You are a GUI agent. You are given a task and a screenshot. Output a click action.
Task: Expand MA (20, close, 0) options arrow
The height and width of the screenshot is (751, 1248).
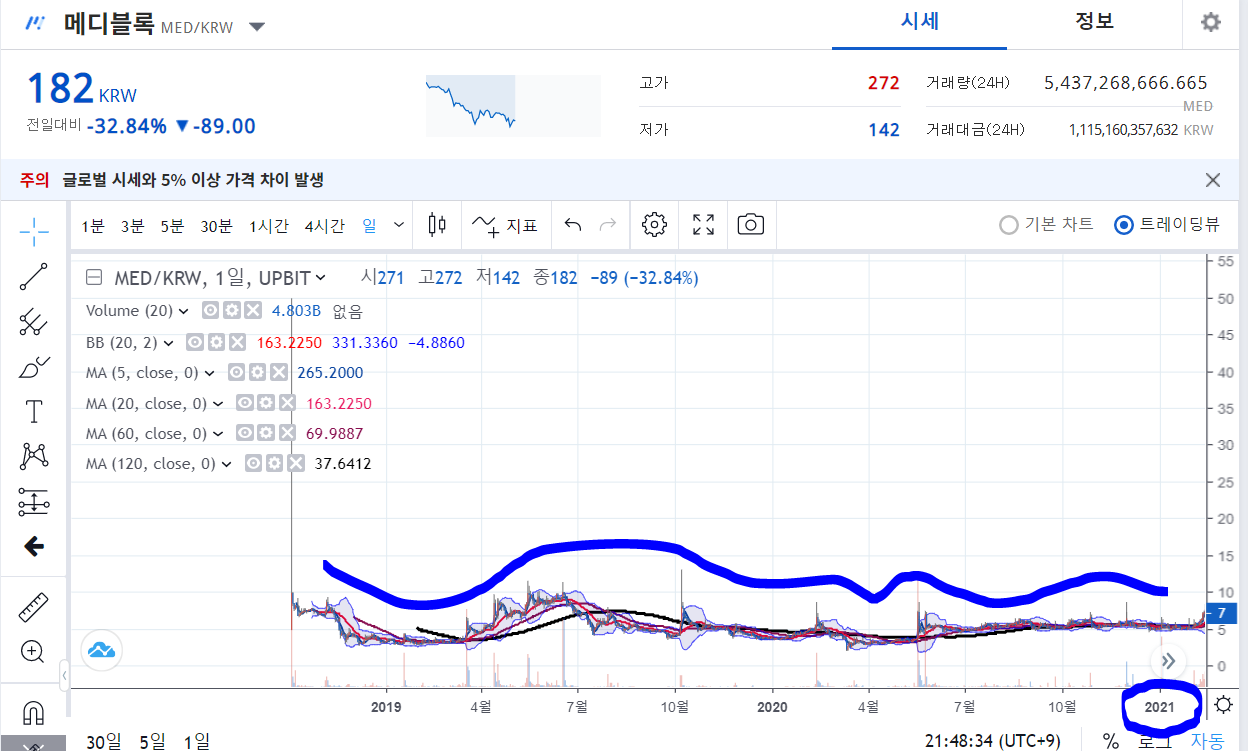pyautogui.click(x=218, y=403)
